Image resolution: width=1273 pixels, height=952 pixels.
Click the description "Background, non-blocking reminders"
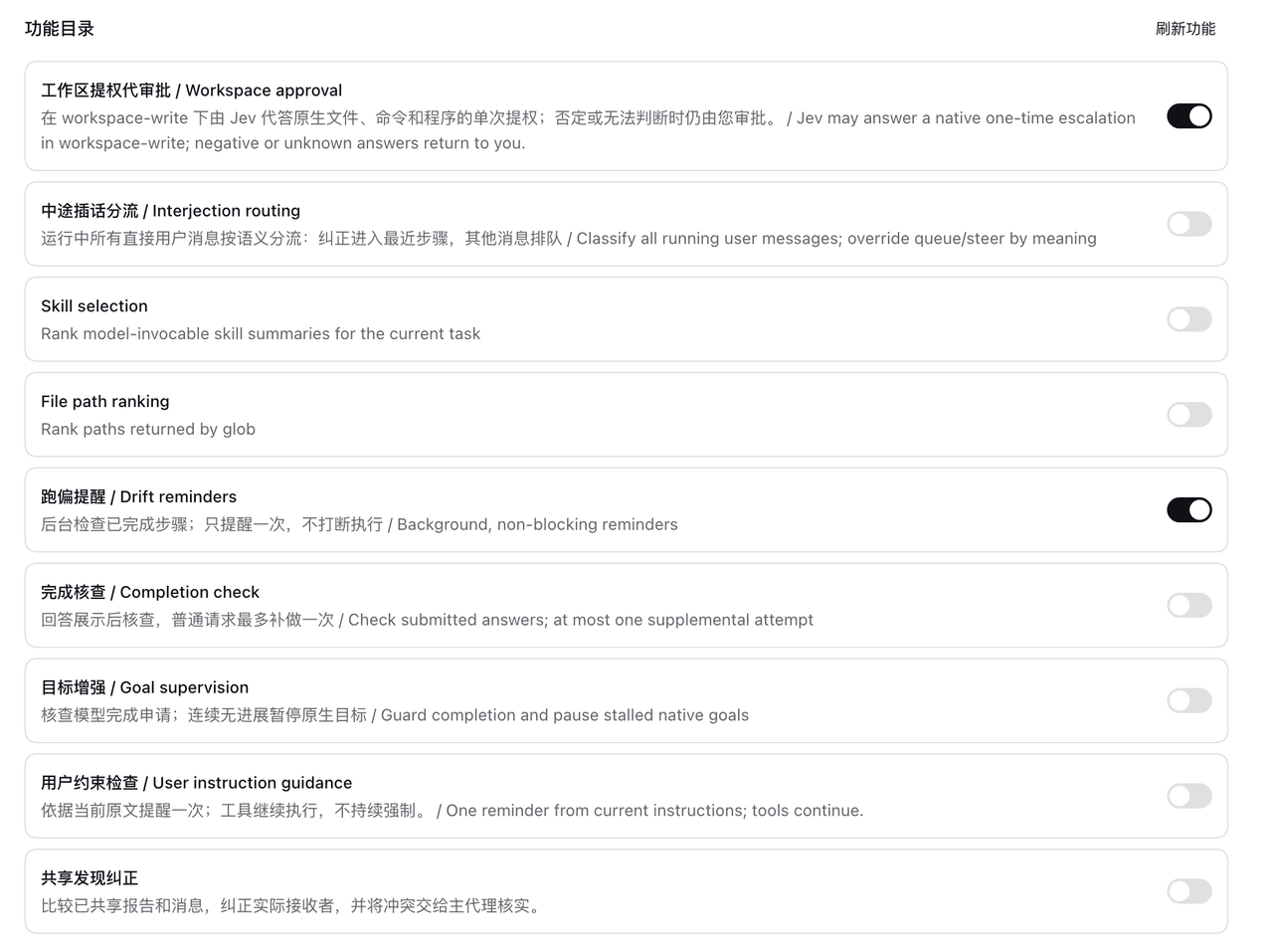[359, 525]
